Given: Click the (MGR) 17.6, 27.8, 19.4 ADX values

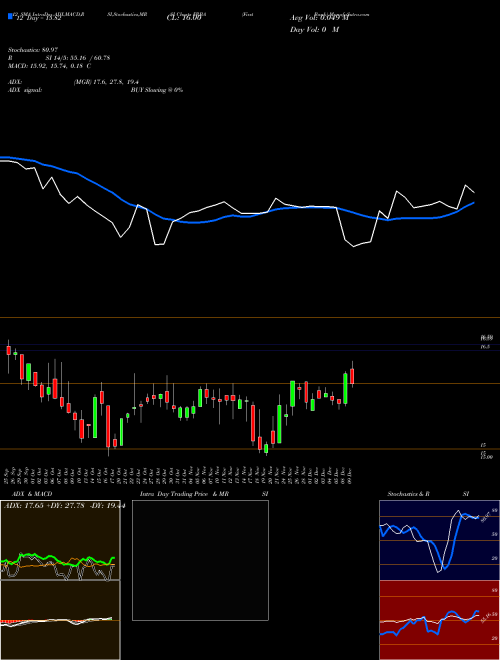Looking at the screenshot, I should [106, 82].
